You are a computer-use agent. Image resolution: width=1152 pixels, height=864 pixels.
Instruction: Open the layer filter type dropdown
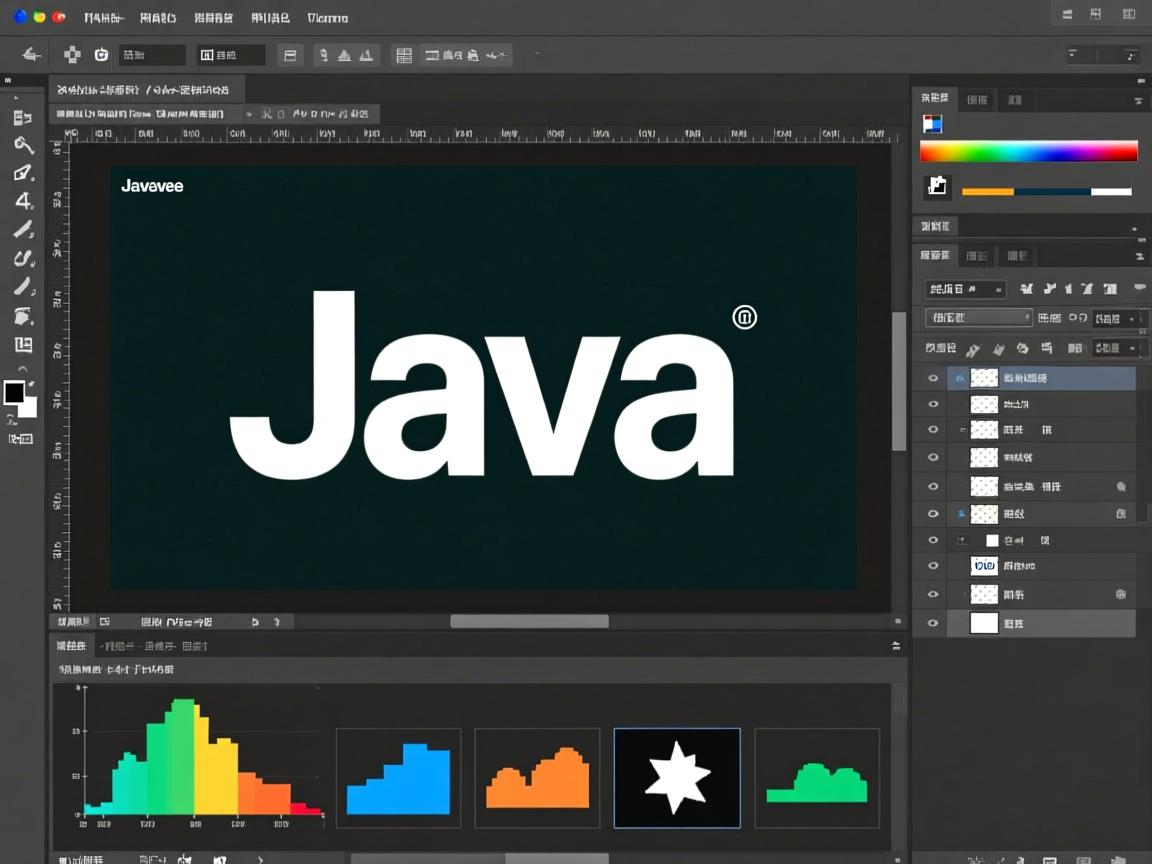coord(965,289)
